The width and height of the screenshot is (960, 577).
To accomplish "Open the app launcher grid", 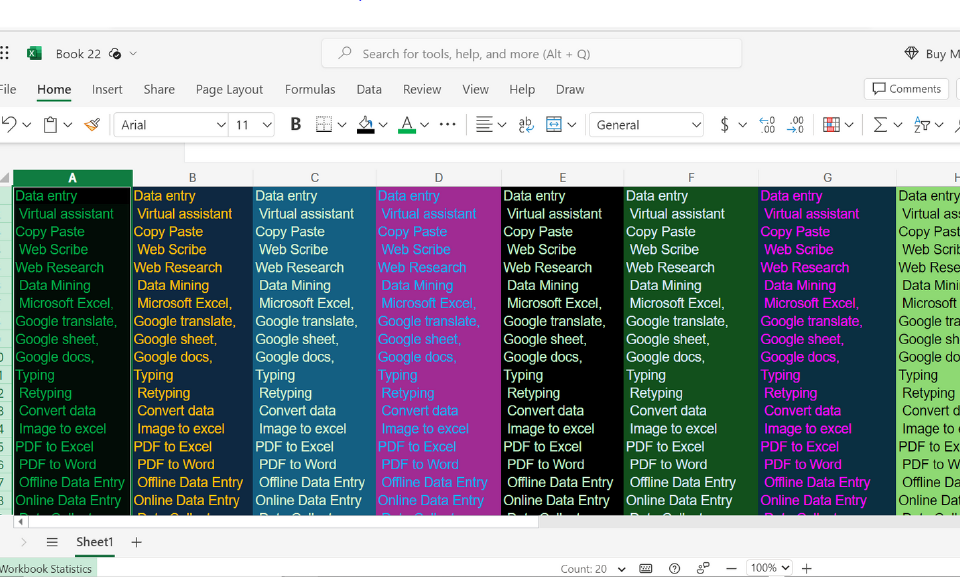I will pos(4,53).
